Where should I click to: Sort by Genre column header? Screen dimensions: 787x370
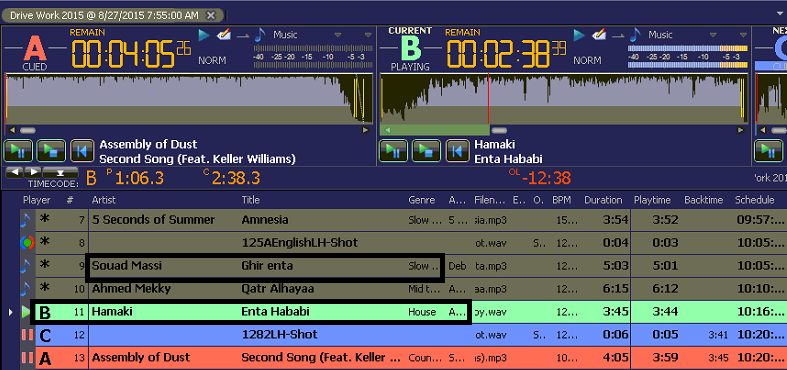(422, 200)
